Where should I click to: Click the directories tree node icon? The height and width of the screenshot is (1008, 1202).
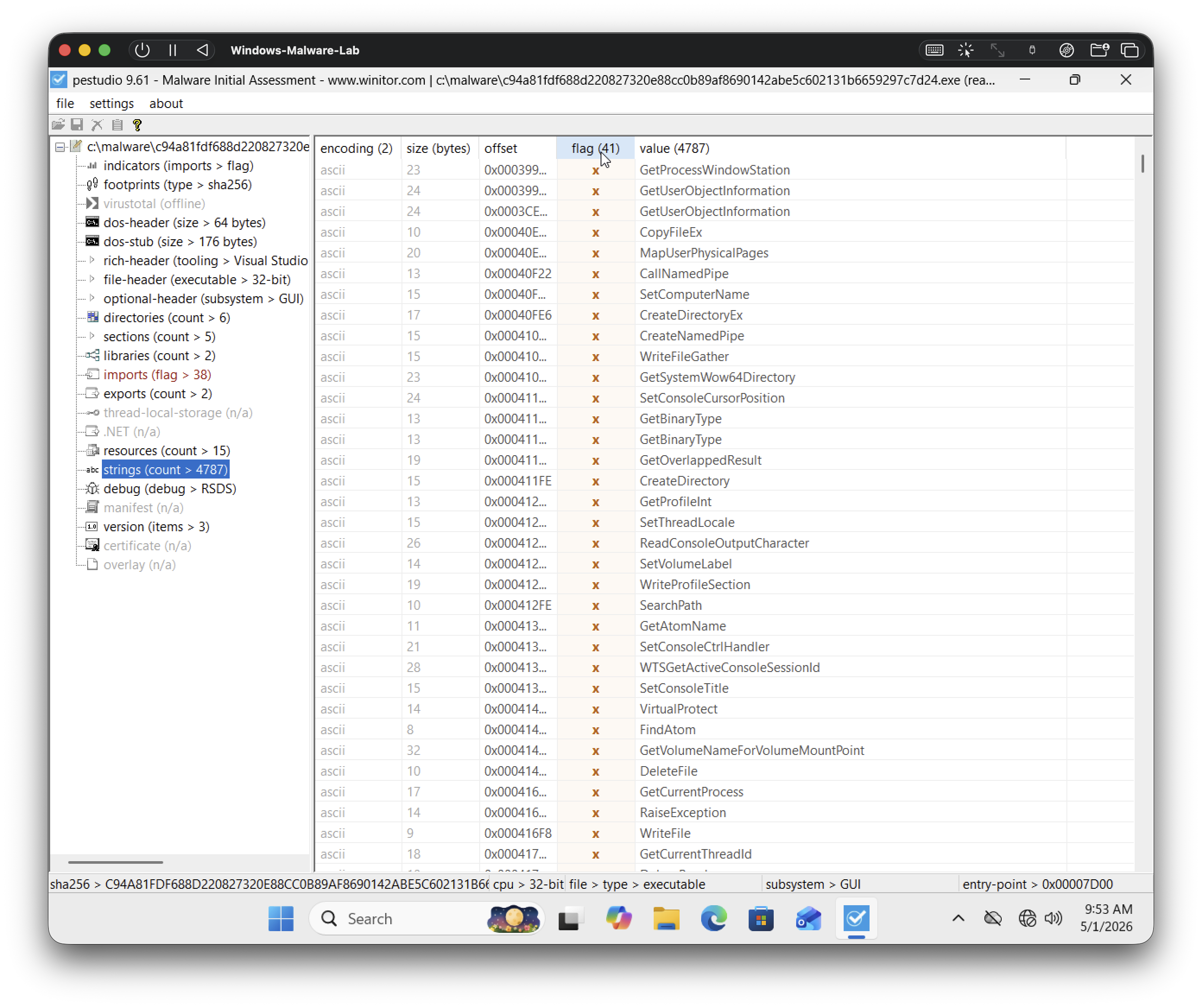(92, 317)
